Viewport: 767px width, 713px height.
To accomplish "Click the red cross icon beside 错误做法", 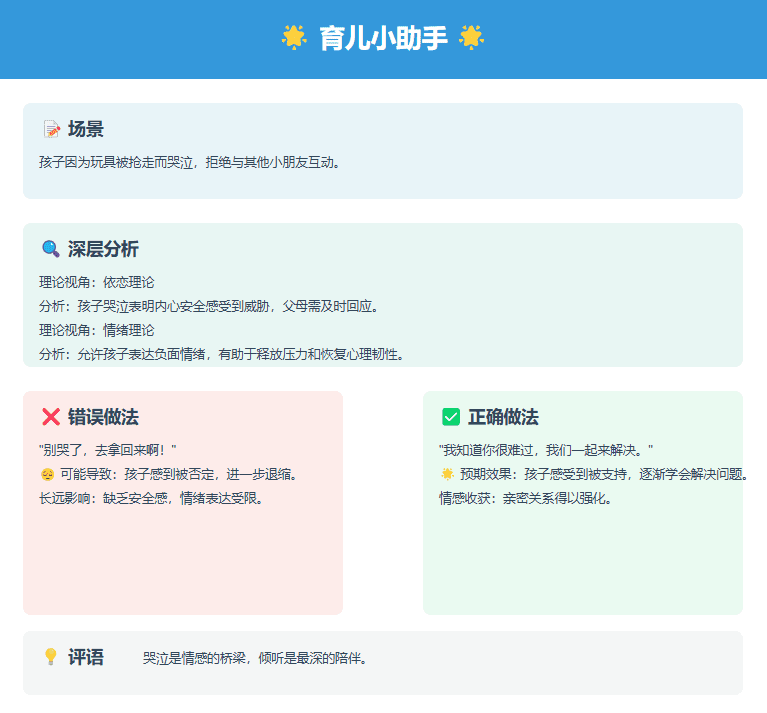I will tap(51, 417).
